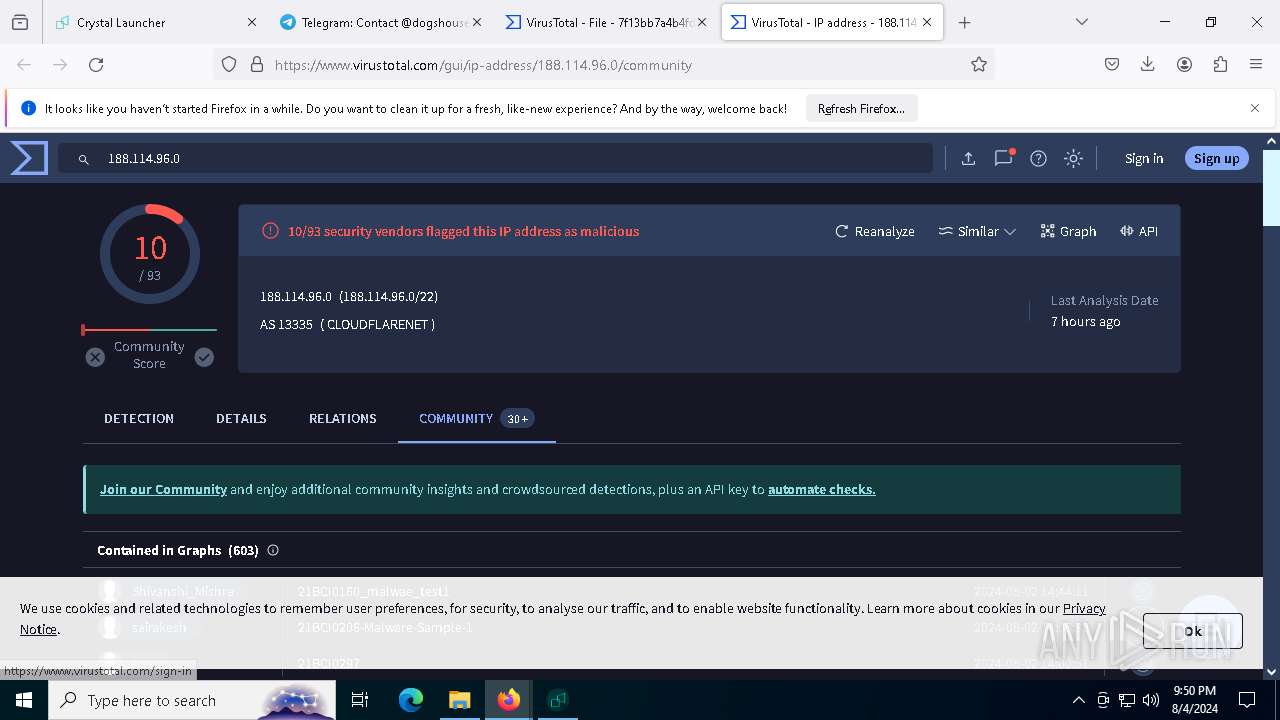Open the notifications chat icon

click(x=1003, y=158)
